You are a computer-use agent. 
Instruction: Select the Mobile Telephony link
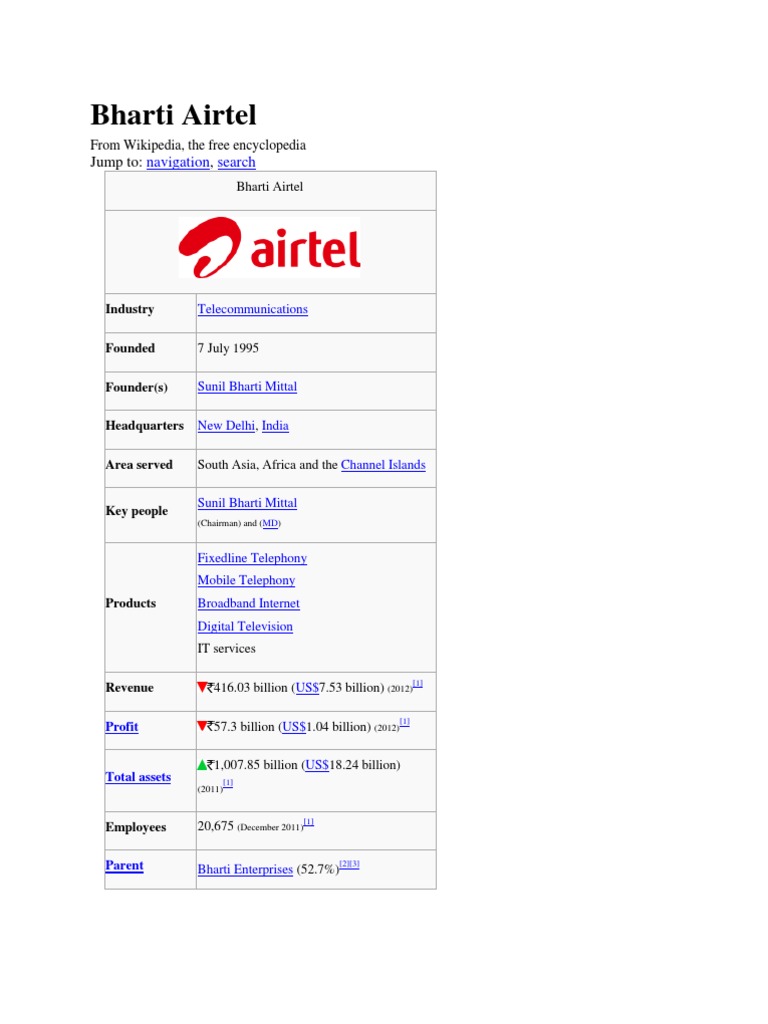tap(246, 580)
